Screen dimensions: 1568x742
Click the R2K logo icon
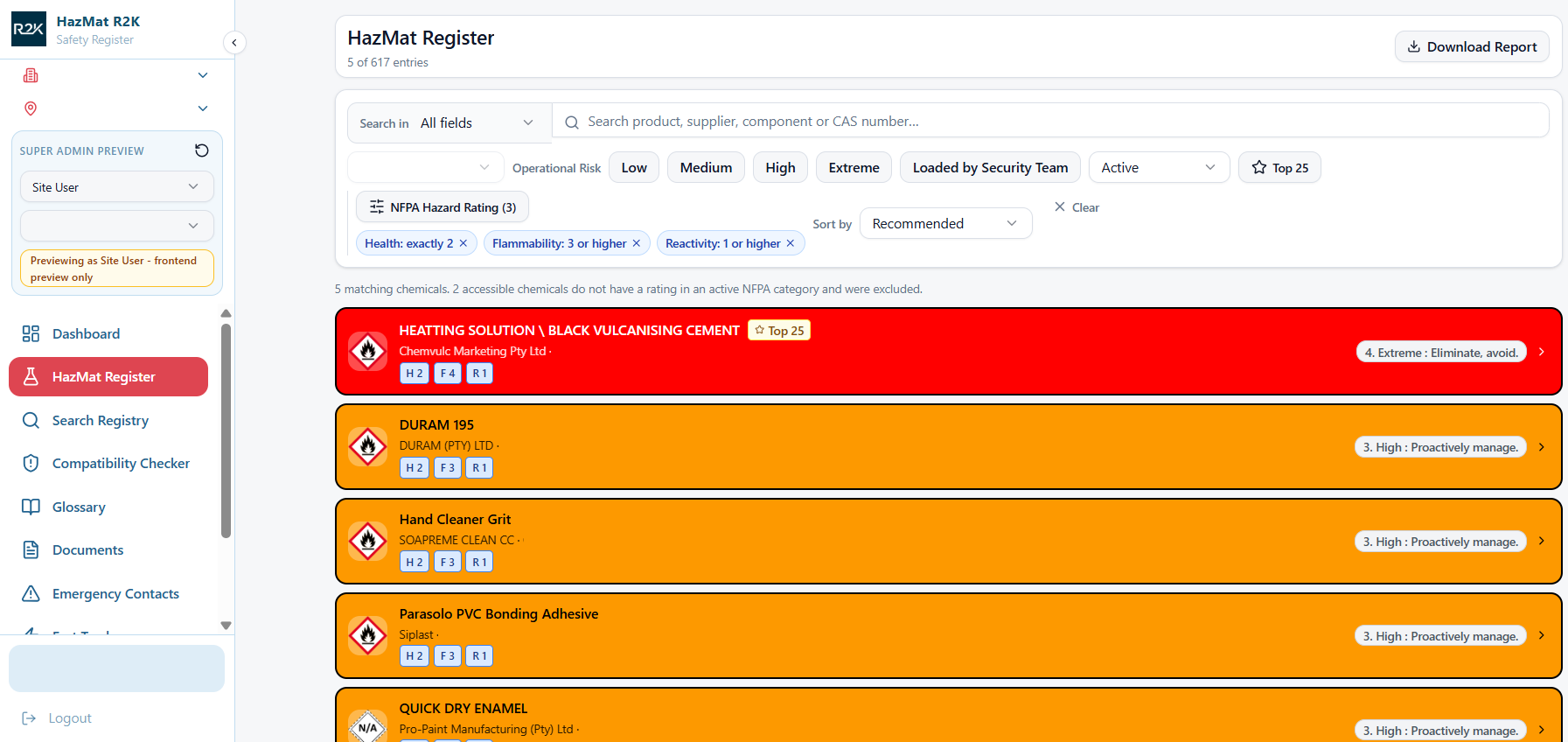29,29
